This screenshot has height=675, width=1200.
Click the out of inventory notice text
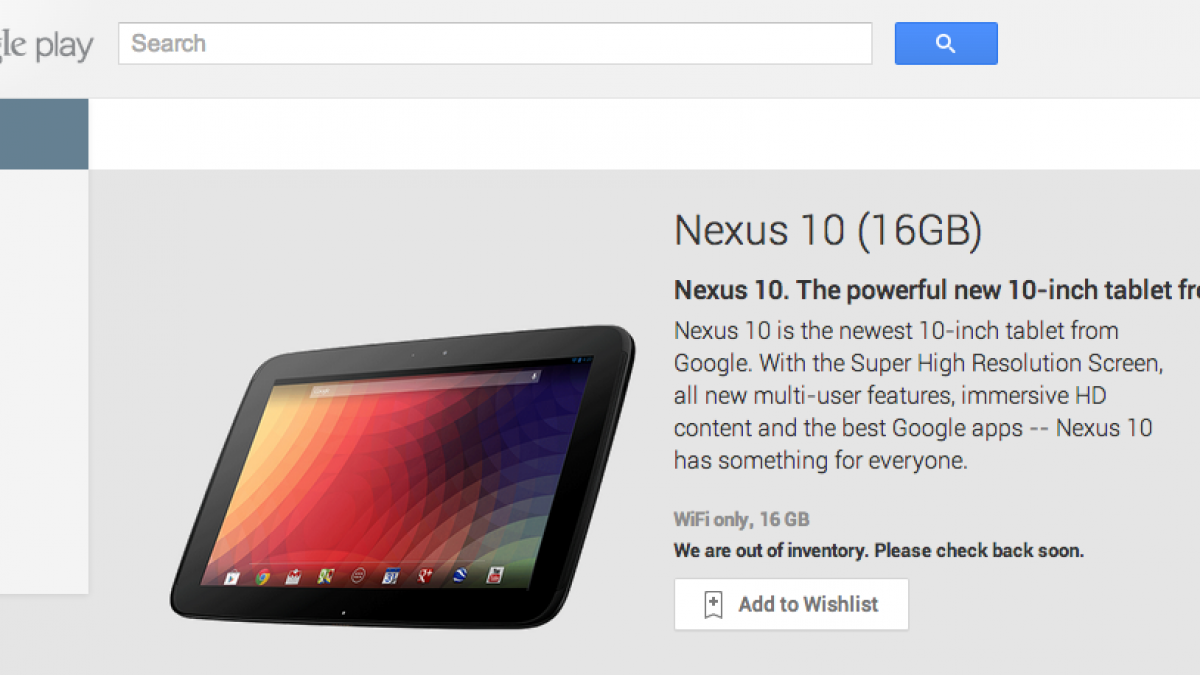[879, 550]
